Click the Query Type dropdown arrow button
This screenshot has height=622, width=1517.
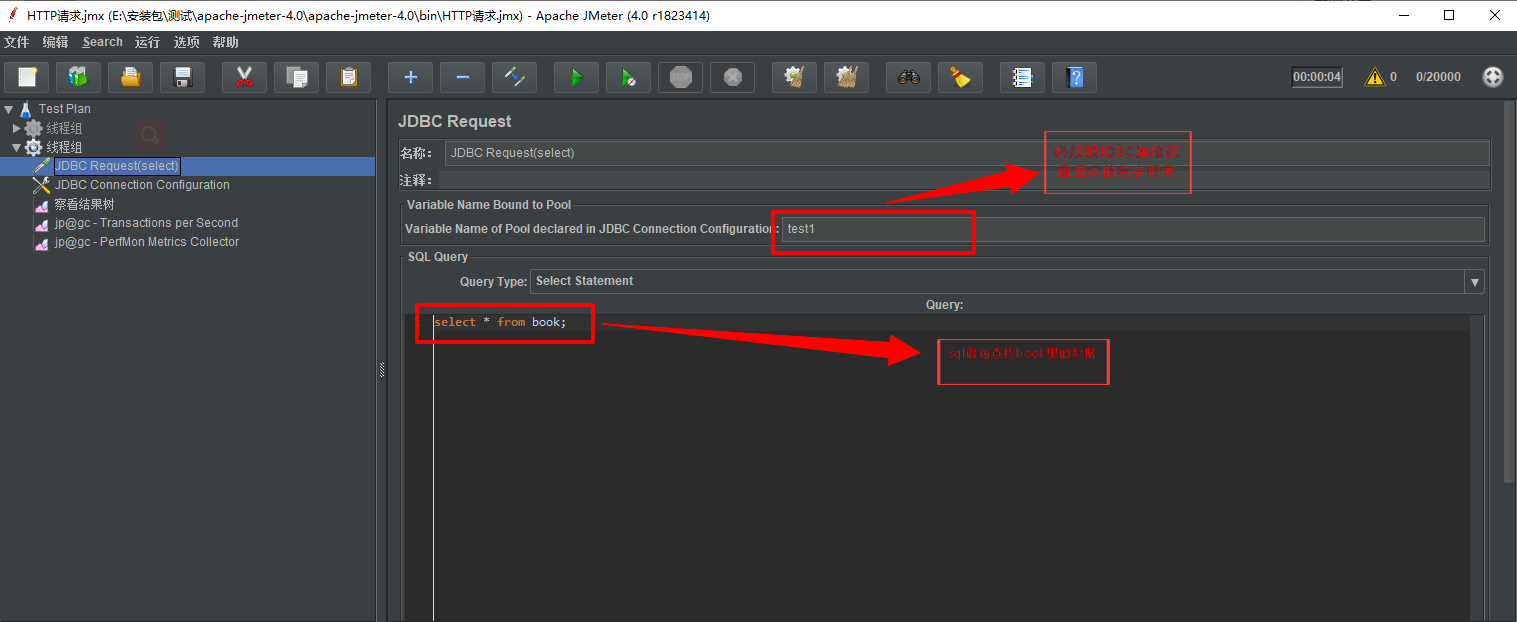[1475, 281]
